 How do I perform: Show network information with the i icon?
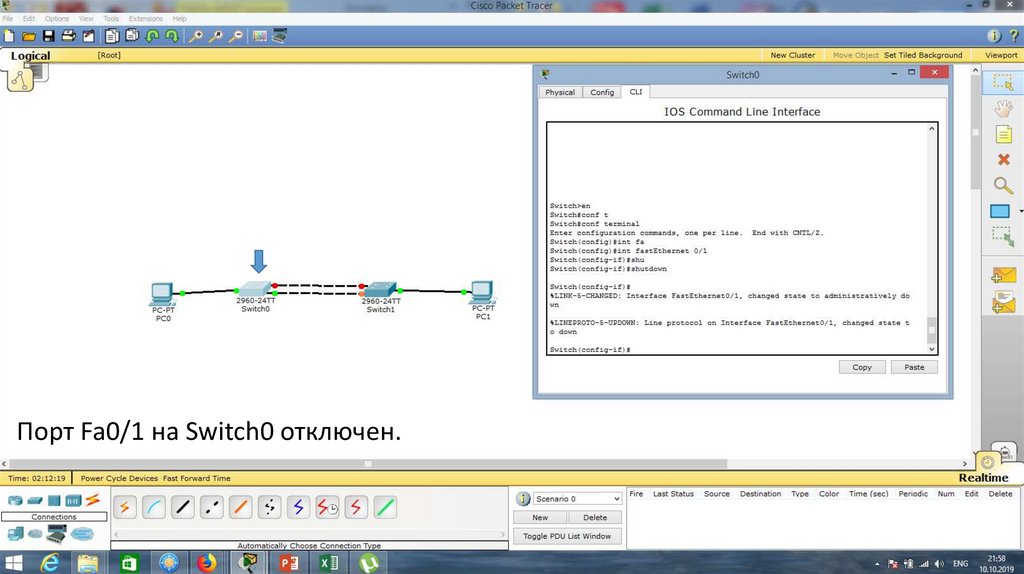[x=994, y=36]
